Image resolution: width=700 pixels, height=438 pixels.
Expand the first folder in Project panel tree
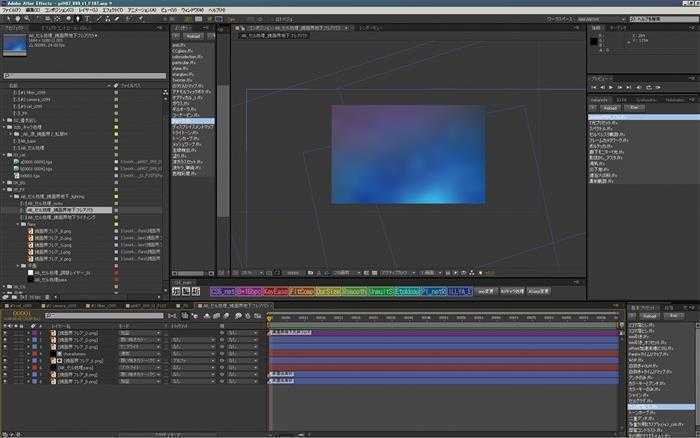[4, 120]
